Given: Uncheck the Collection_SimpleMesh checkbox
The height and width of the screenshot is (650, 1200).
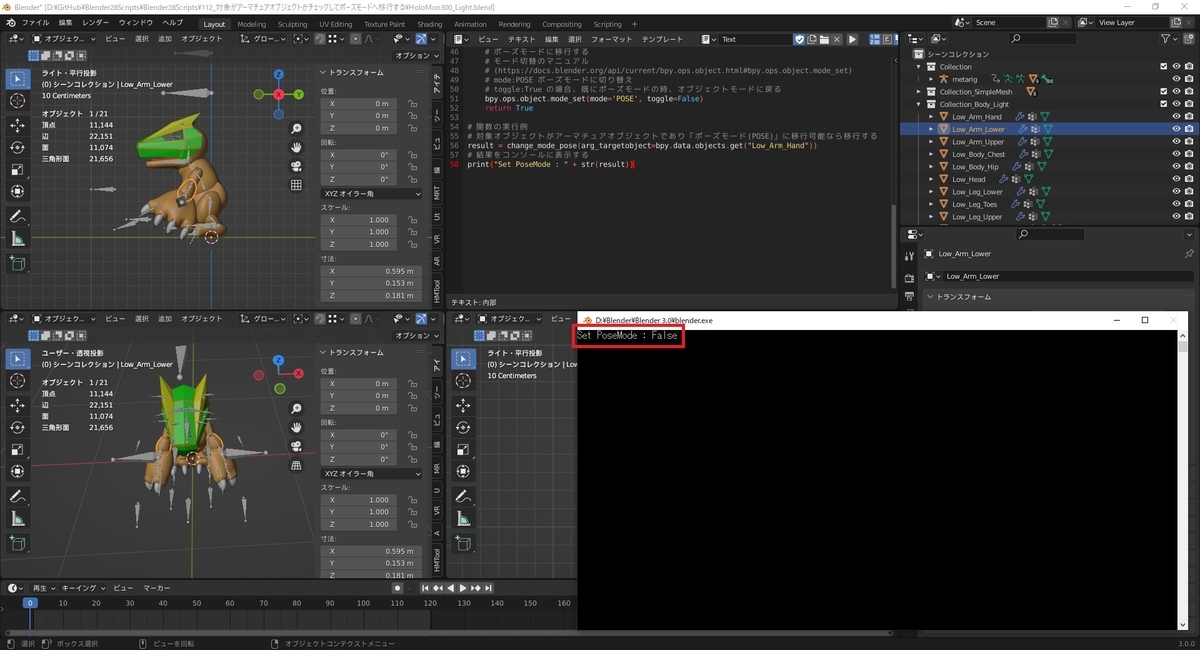Looking at the screenshot, I should pyautogui.click(x=1163, y=92).
